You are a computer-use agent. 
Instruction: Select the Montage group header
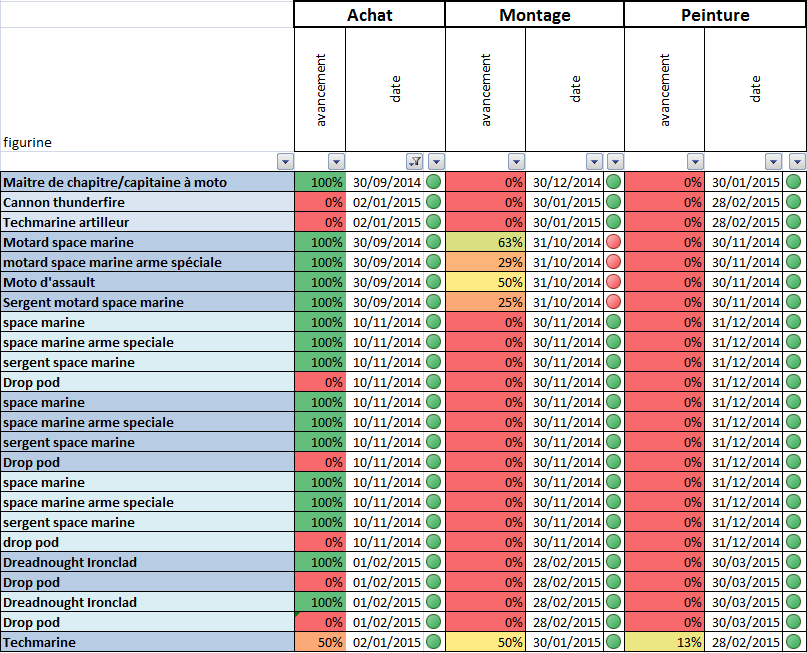pyautogui.click(x=535, y=14)
